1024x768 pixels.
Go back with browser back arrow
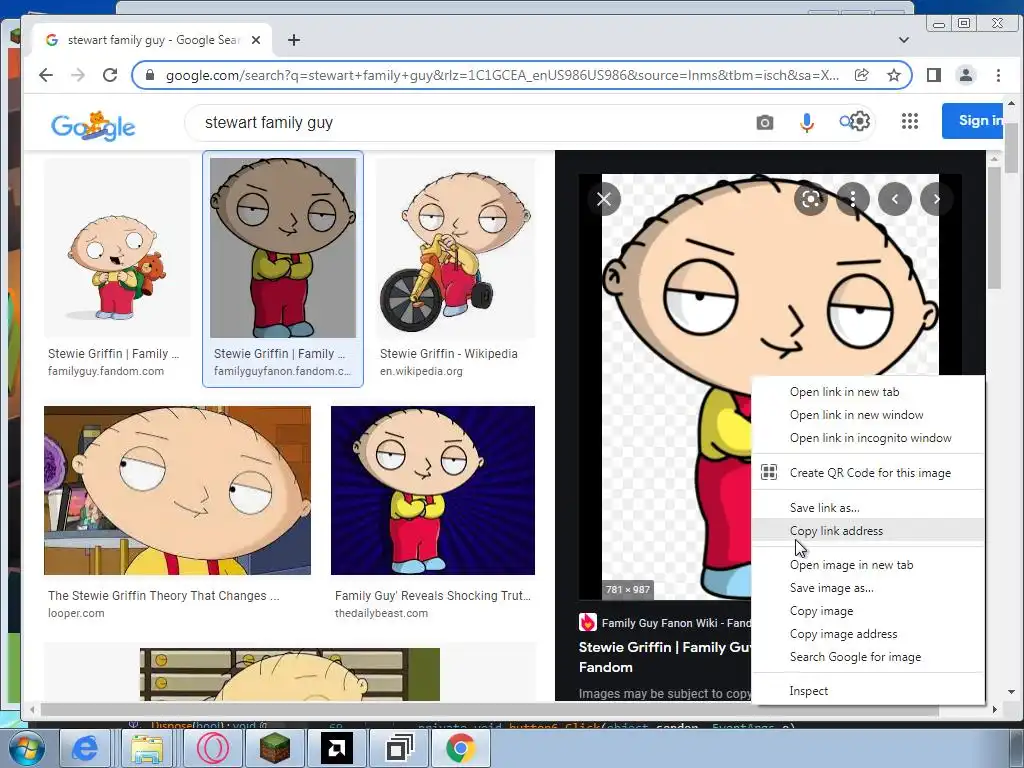click(x=46, y=75)
